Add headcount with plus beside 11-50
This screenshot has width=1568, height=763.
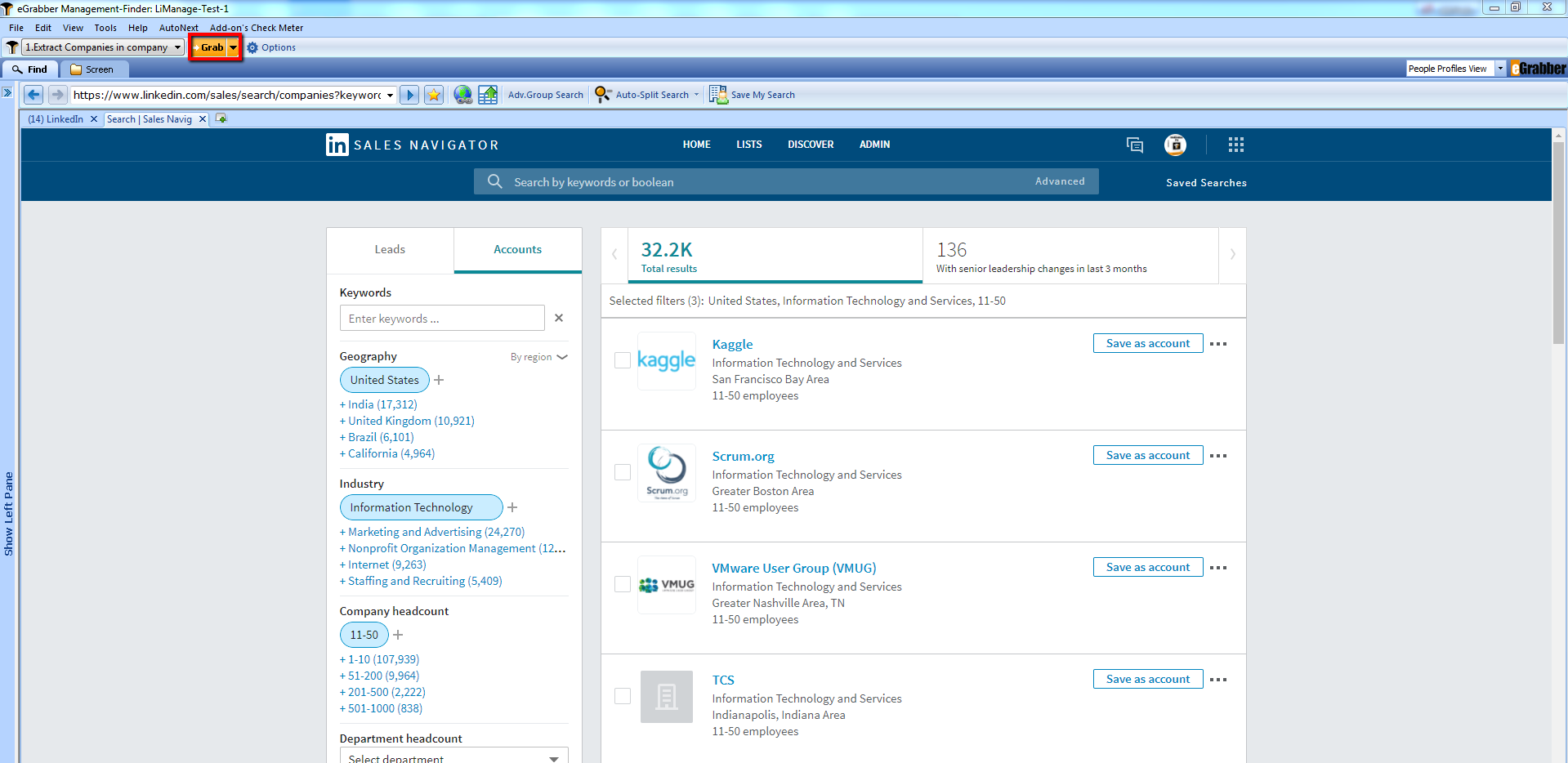coord(398,635)
